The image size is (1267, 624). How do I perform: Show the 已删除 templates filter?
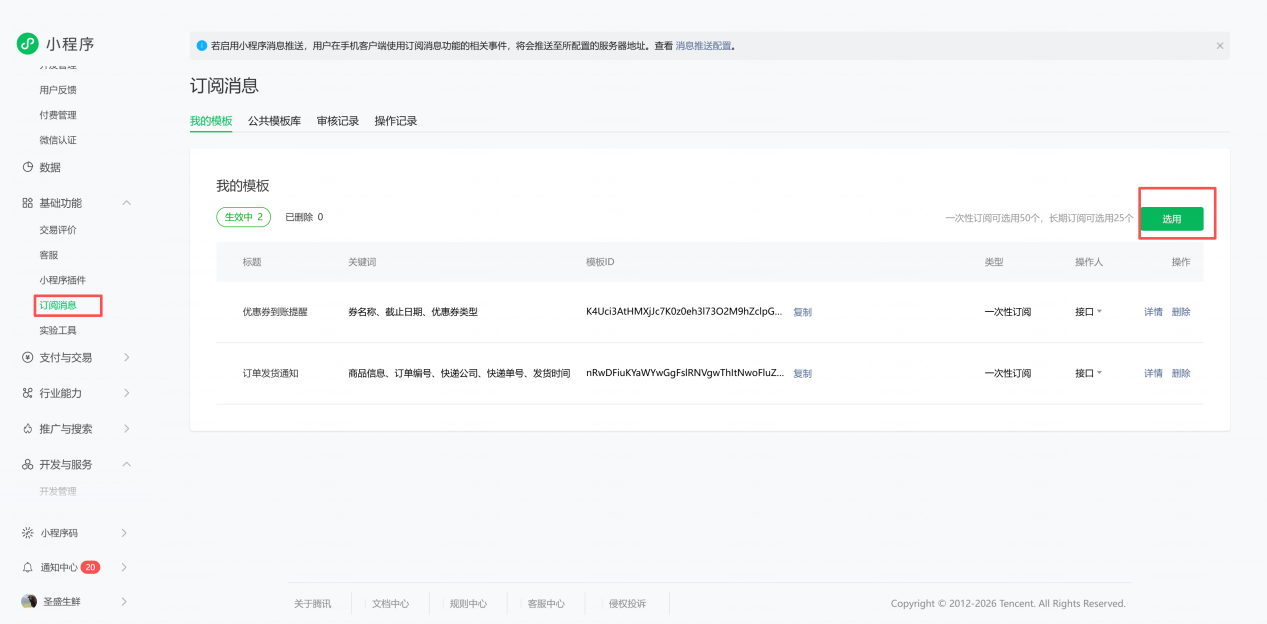coord(304,217)
